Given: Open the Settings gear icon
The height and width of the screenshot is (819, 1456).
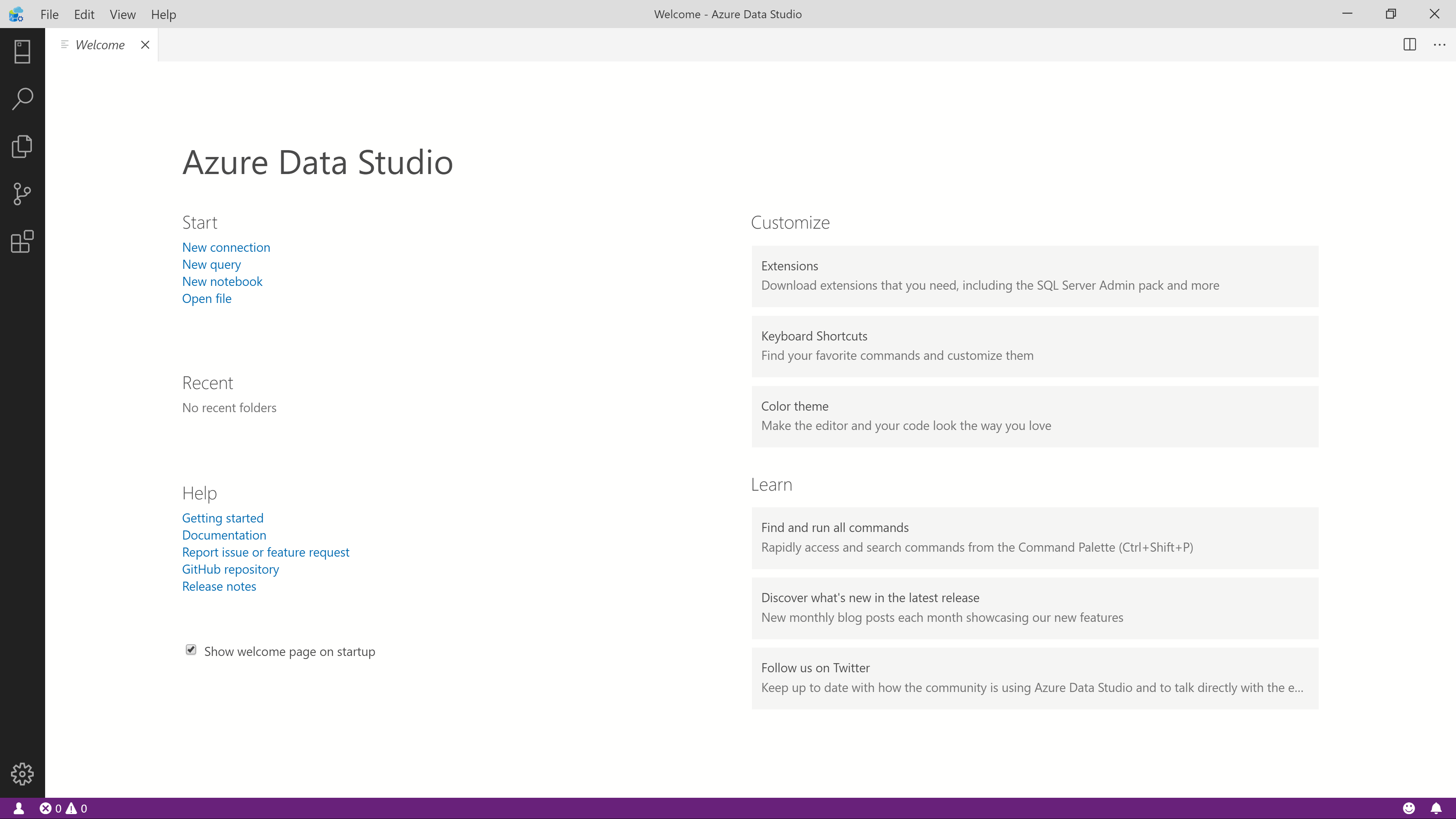Looking at the screenshot, I should tap(22, 774).
